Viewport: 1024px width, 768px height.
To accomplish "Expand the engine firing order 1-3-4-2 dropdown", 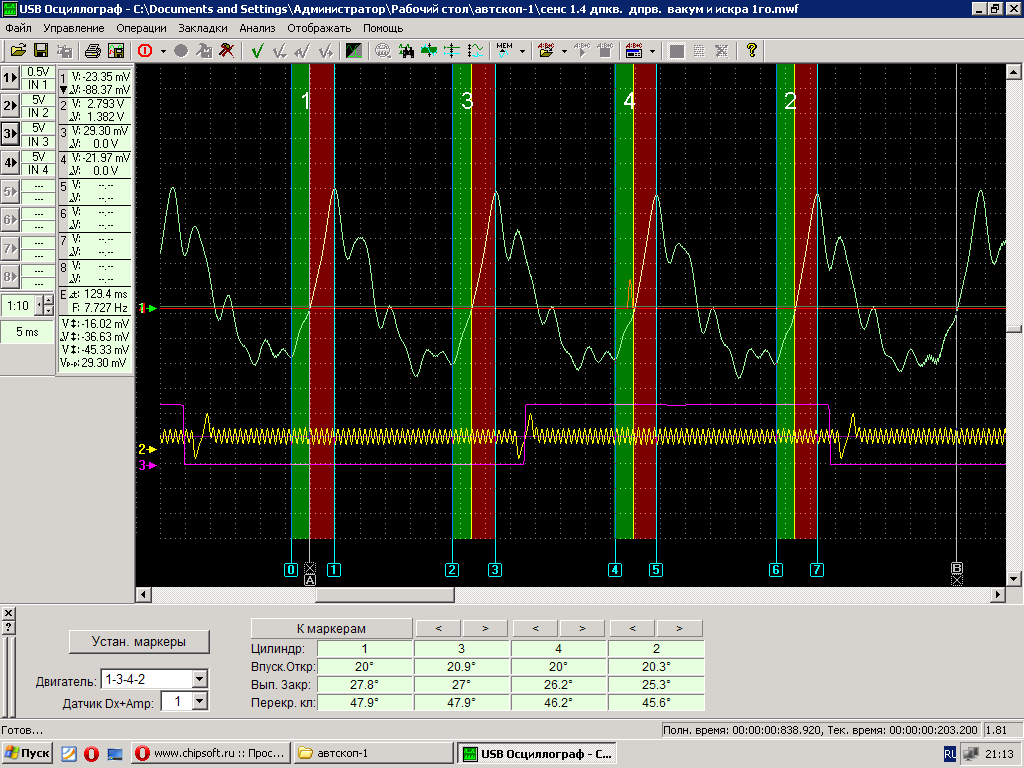I will coord(199,680).
